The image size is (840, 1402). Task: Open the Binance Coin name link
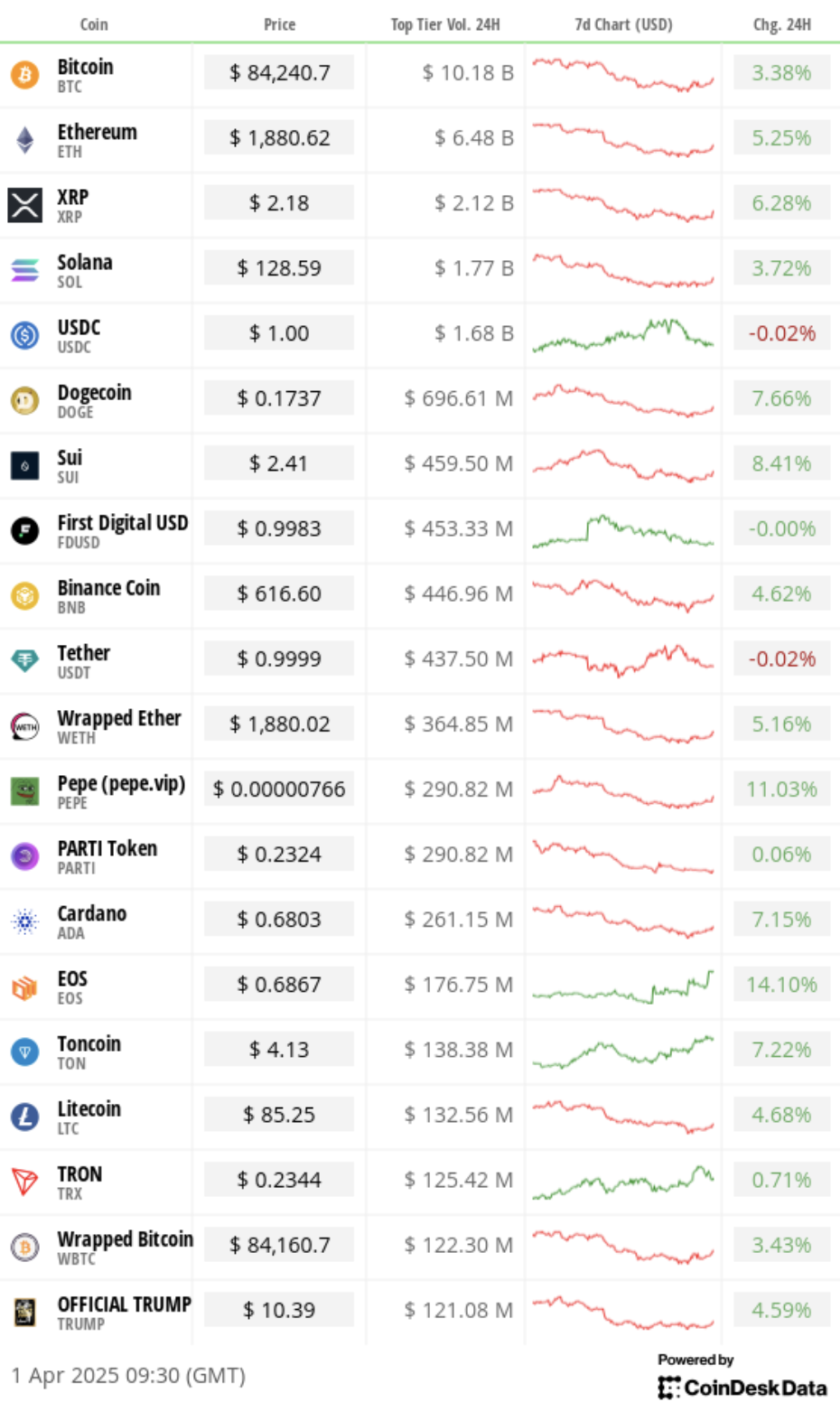(108, 587)
